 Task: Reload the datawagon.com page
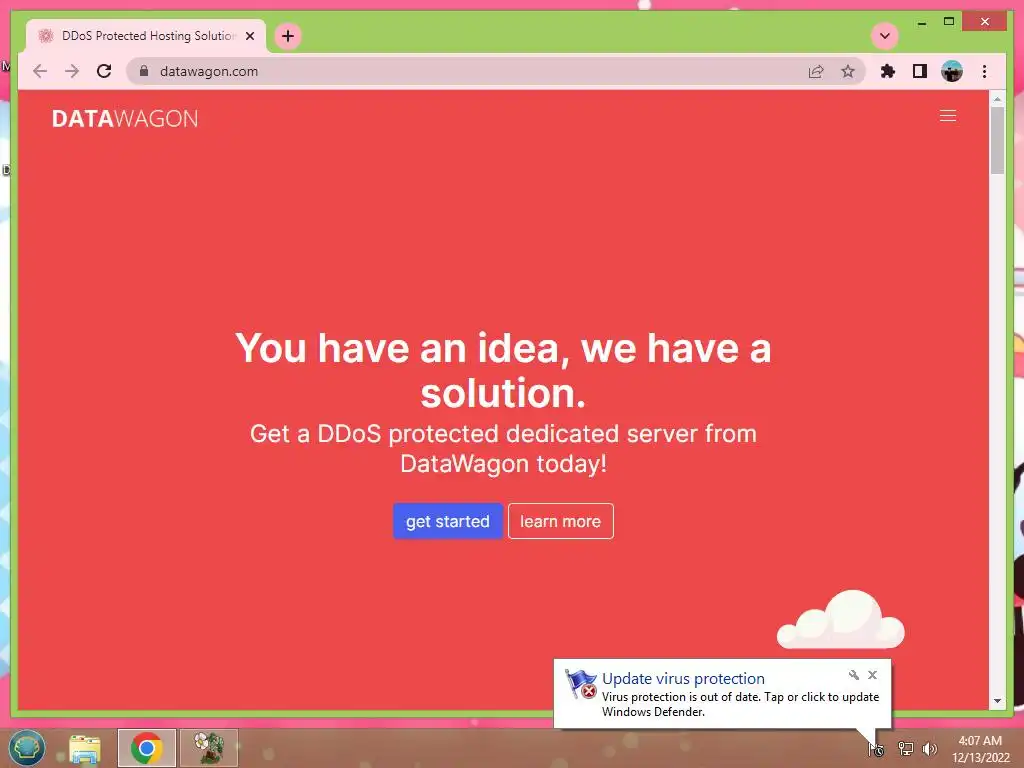(104, 71)
